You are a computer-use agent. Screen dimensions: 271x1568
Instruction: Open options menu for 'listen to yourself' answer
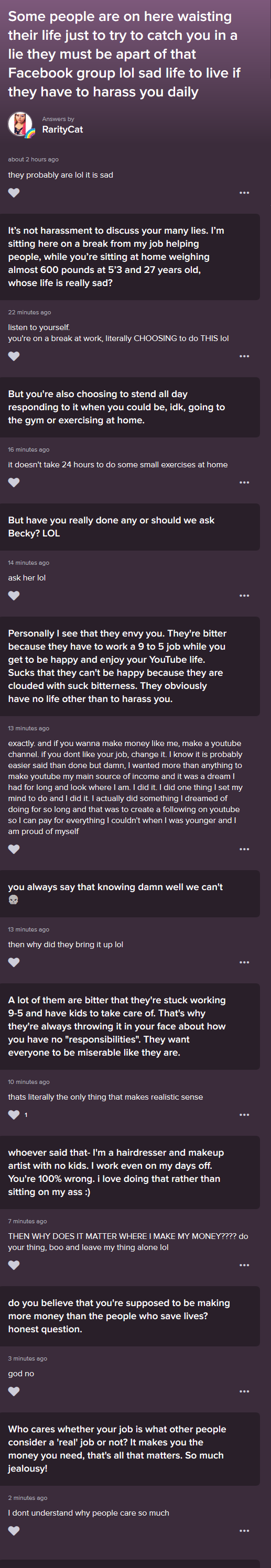244,356
